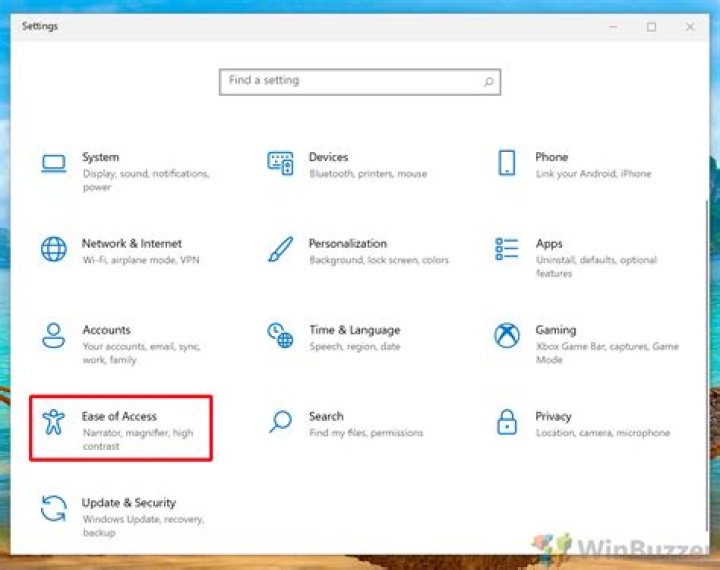This screenshot has width=720, height=570.
Task: Click 'Narrator, magnifier, high contrast' text
Action: click(138, 439)
